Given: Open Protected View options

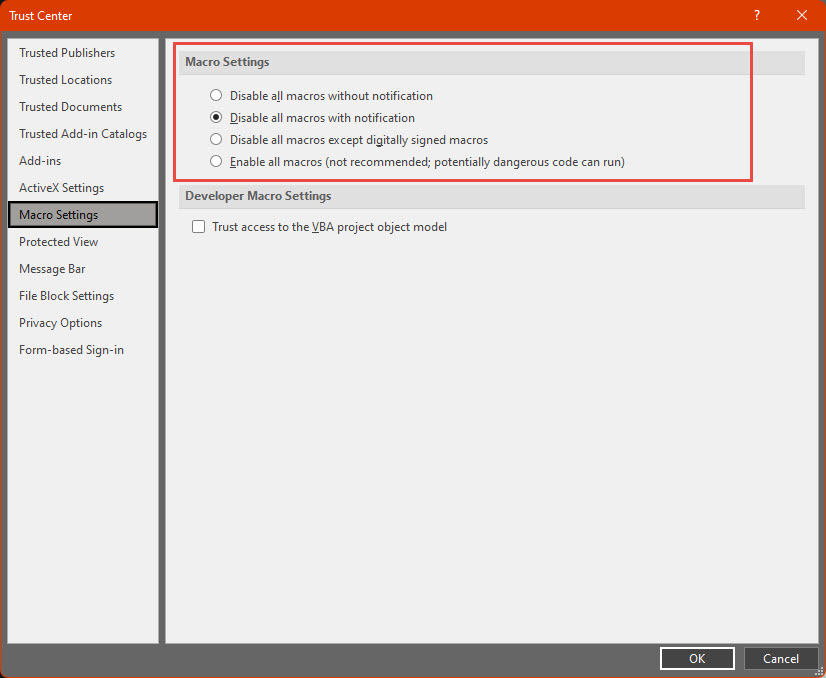Looking at the screenshot, I should tap(58, 241).
